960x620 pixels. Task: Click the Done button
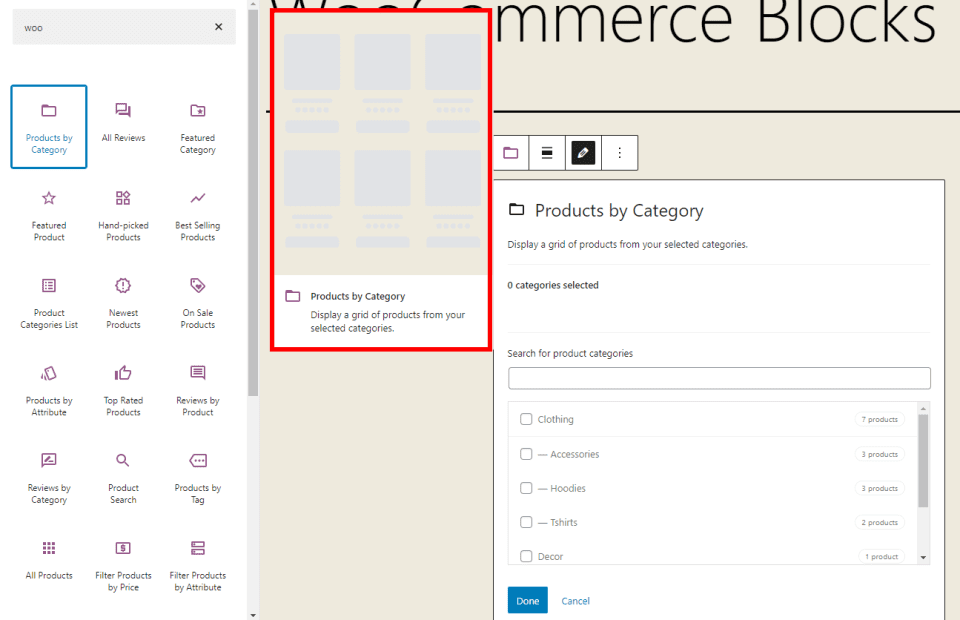(527, 600)
